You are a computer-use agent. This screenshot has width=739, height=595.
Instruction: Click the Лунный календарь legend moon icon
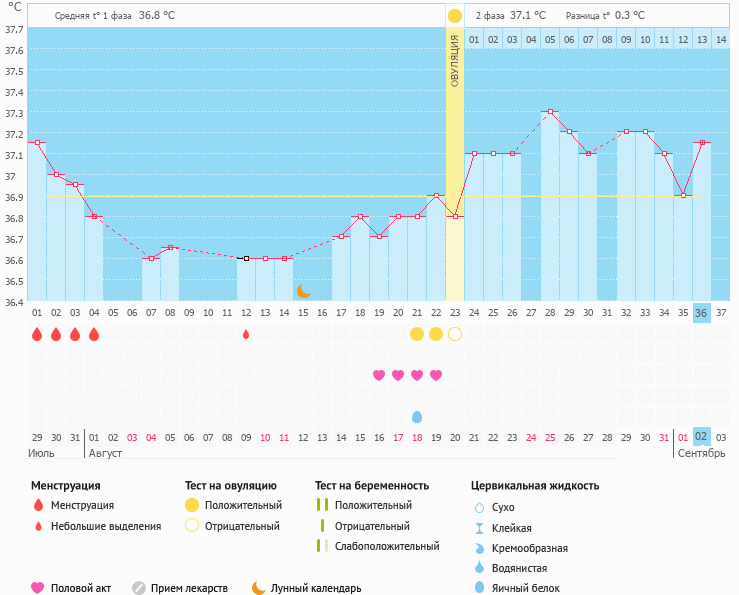click(x=259, y=588)
